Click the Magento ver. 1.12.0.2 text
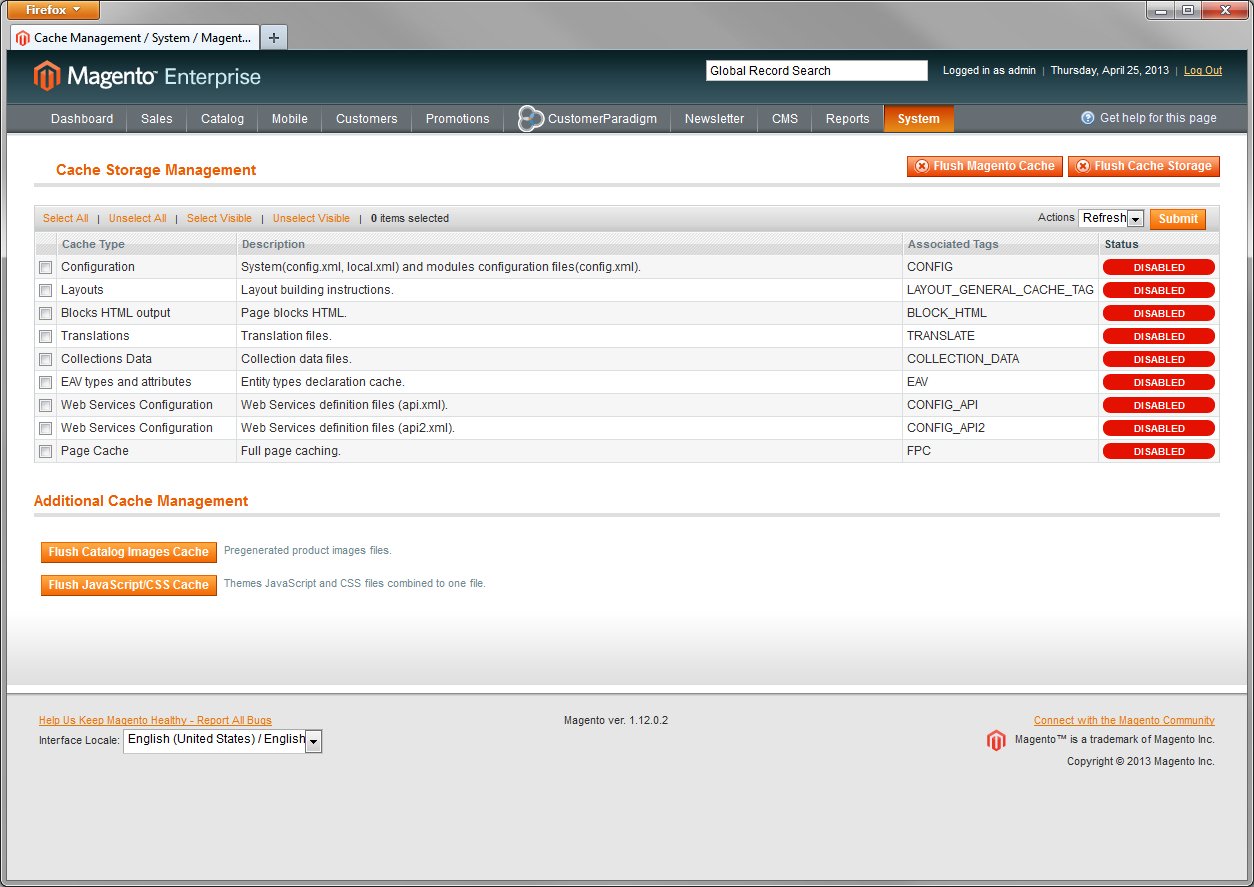Screen dimensions: 1254x887 point(616,720)
